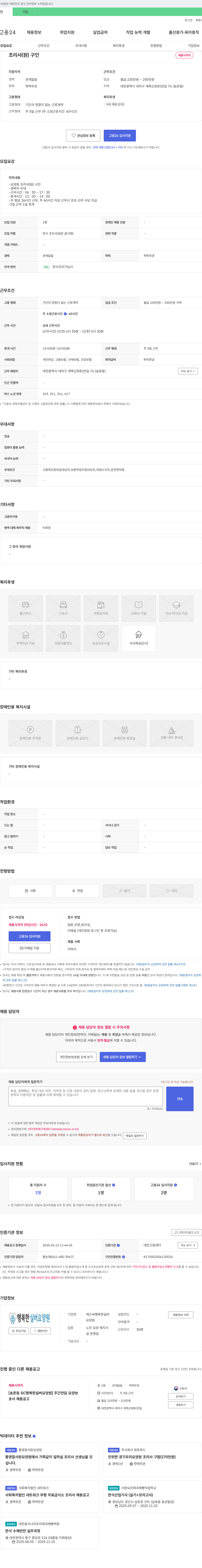Click the 통근버스 welfare icon

(25, 609)
